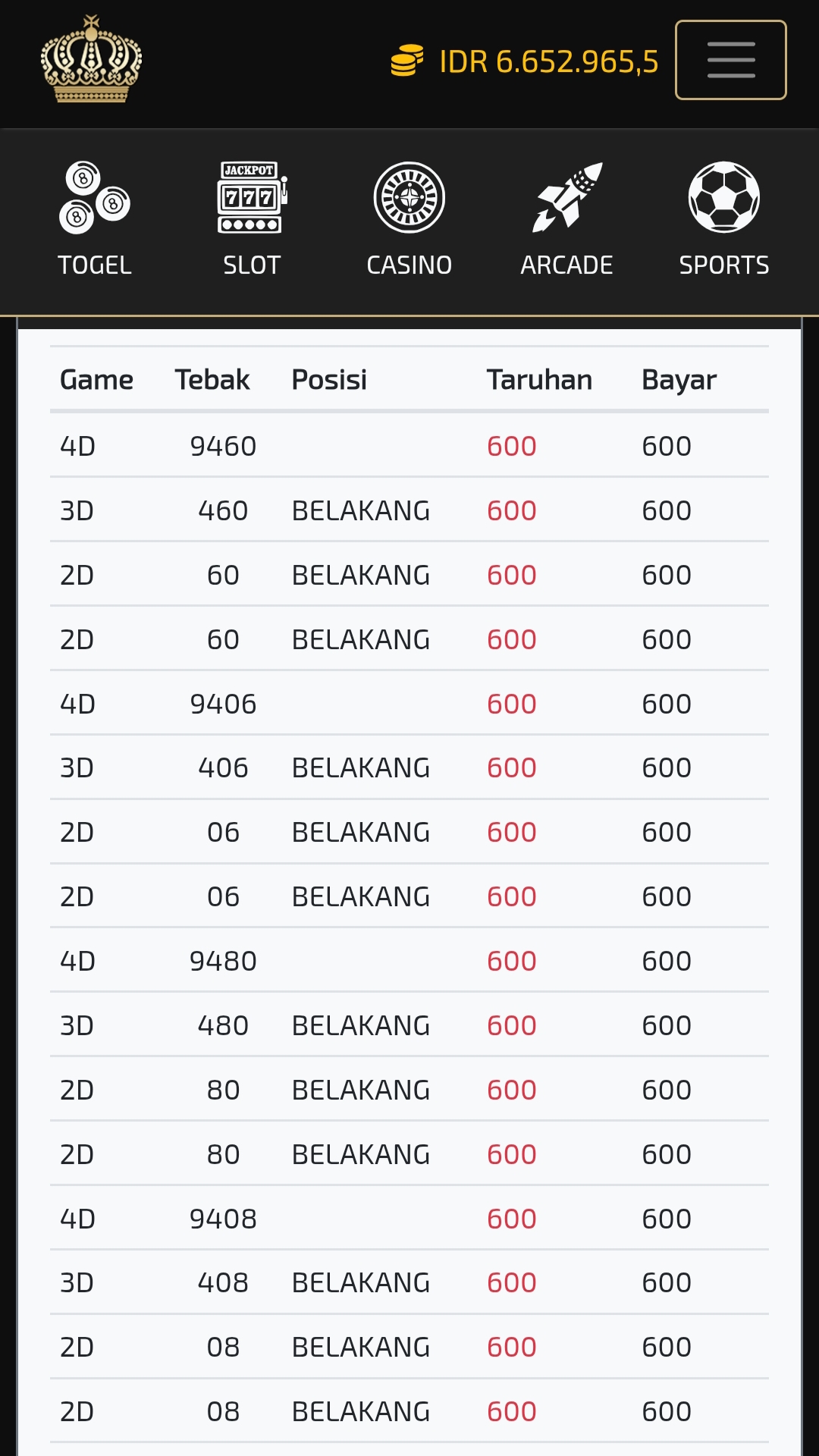Tap the gold coins balance icon
This screenshot has height=1456, width=819.
point(407,61)
